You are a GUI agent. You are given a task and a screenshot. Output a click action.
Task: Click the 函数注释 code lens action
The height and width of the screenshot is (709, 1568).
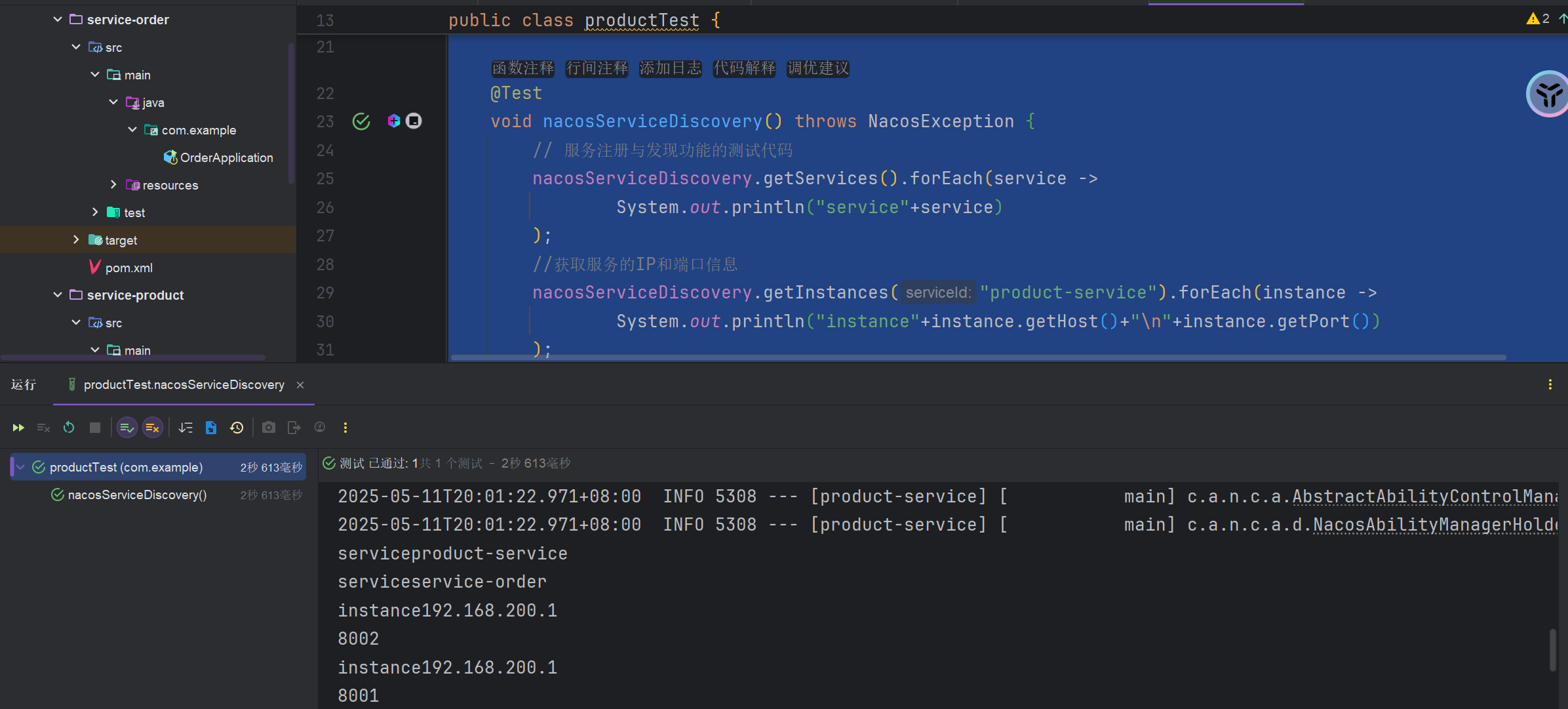(523, 68)
